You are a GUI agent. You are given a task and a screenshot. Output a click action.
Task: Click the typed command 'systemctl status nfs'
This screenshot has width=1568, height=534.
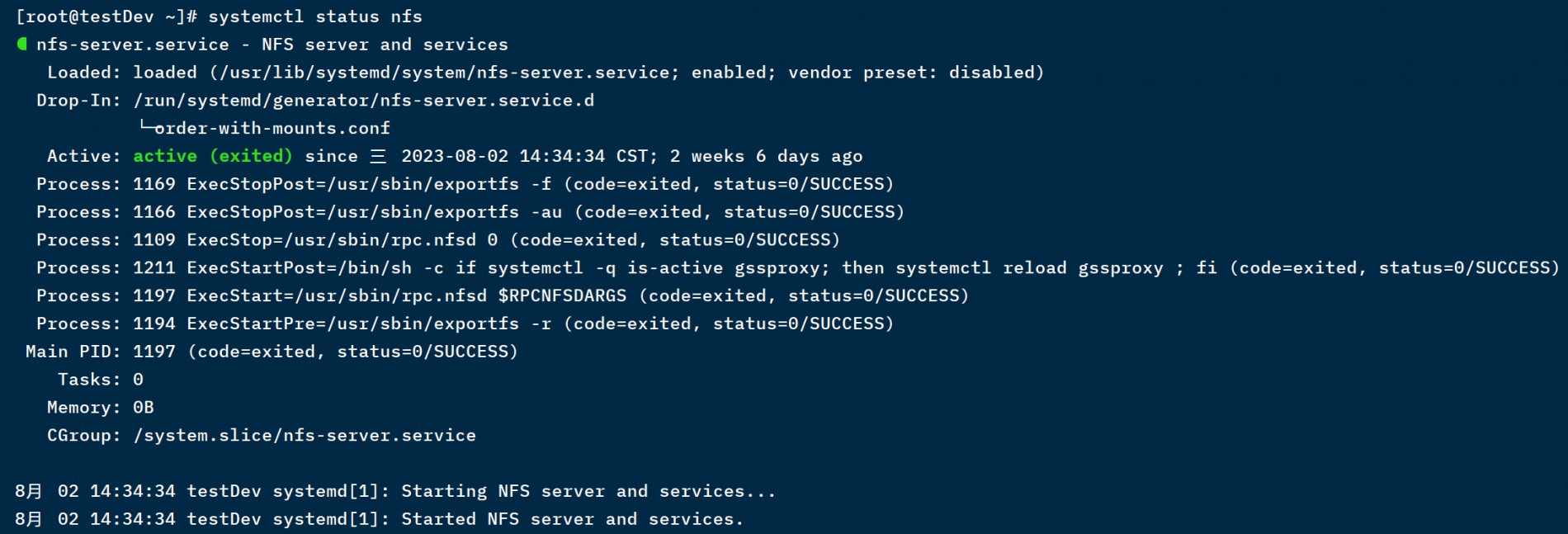pyautogui.click(x=315, y=17)
